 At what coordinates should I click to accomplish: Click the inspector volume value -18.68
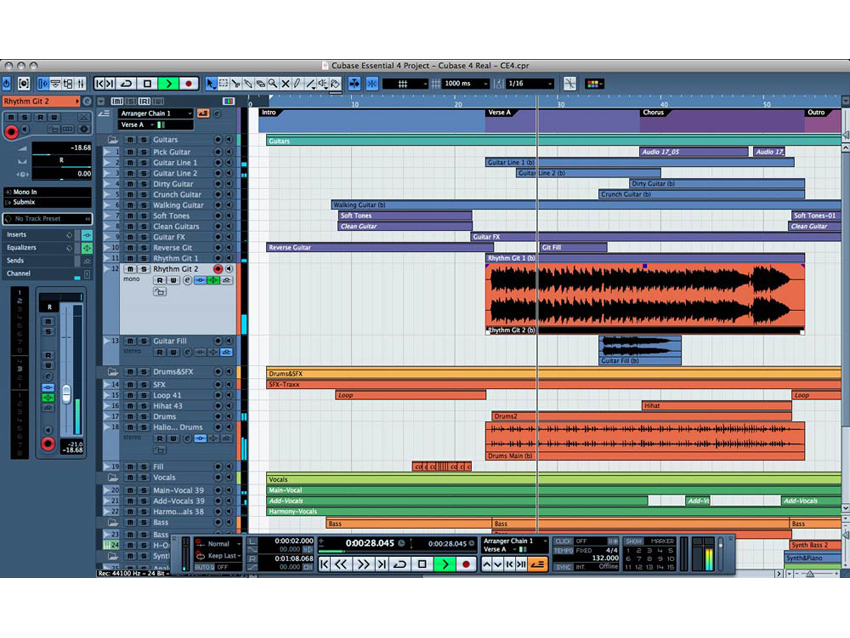click(62, 147)
